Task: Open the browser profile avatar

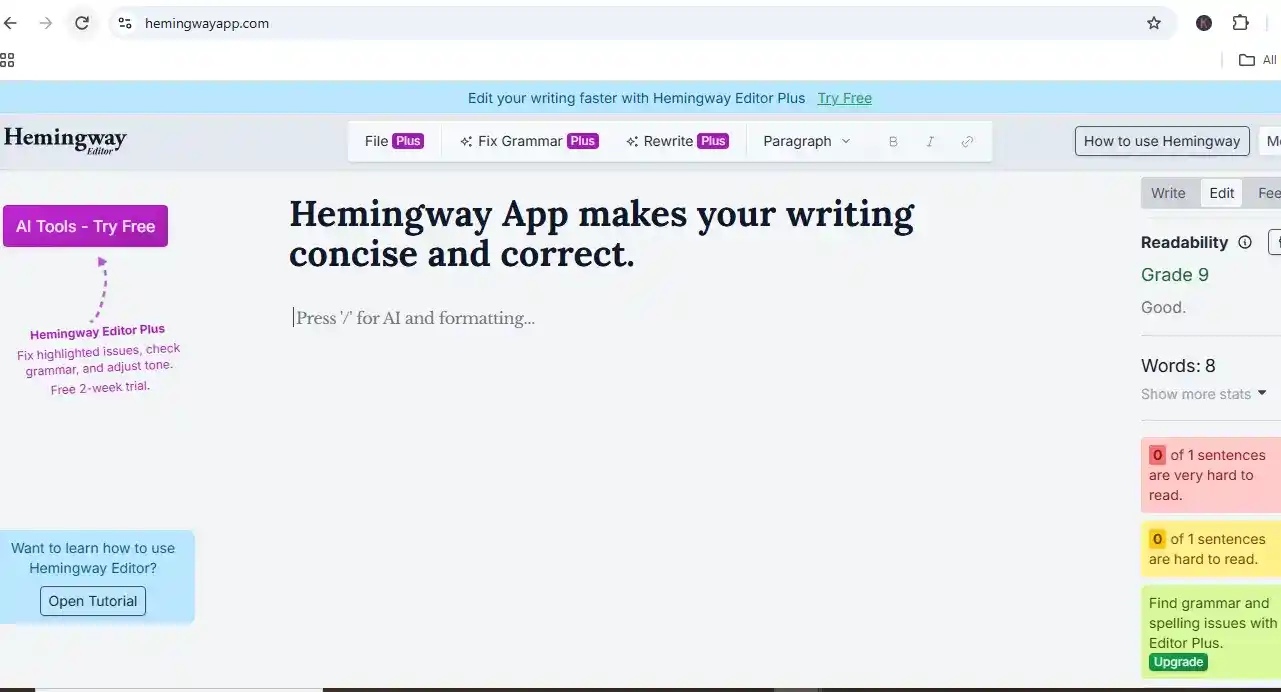Action: tap(1204, 23)
